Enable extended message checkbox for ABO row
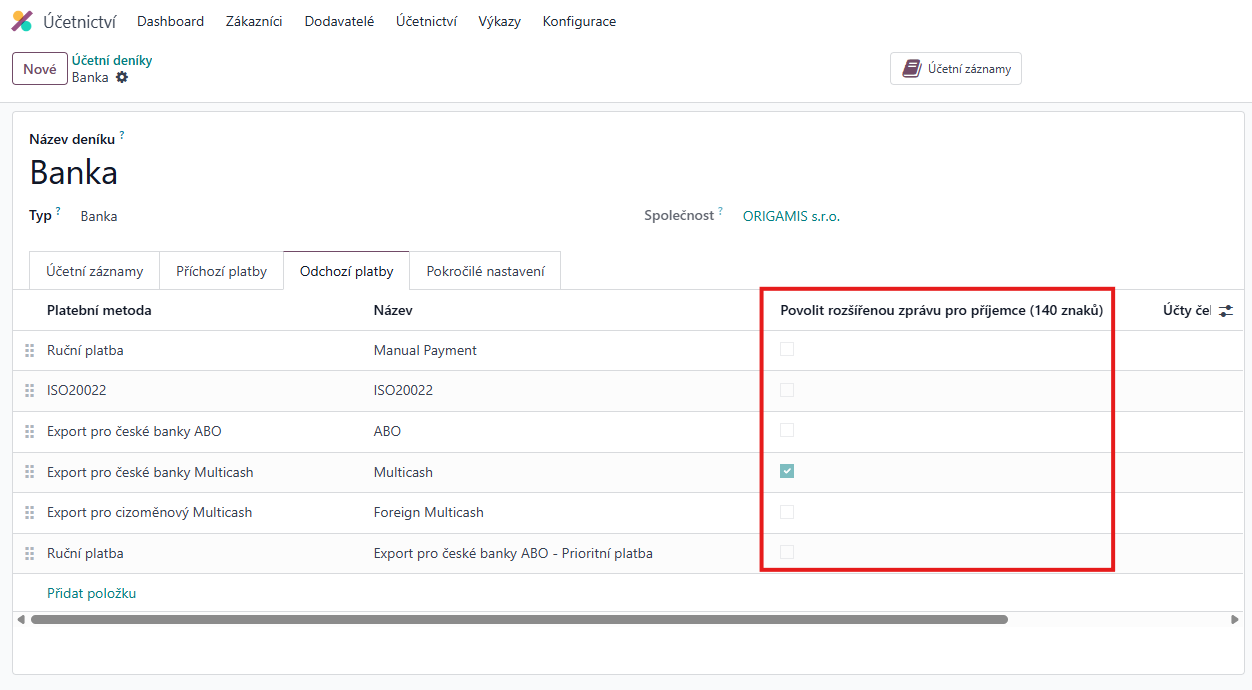This screenshot has width=1252, height=690. pyautogui.click(x=787, y=430)
